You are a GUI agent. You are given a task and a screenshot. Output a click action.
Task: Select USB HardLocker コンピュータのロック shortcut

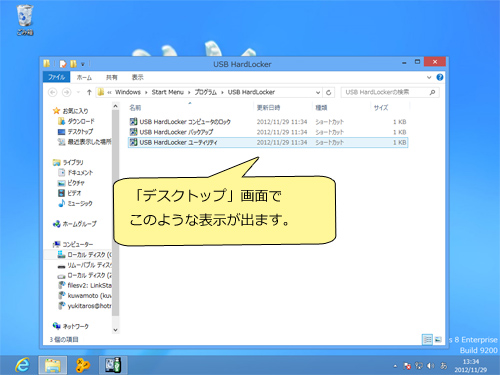268,122
